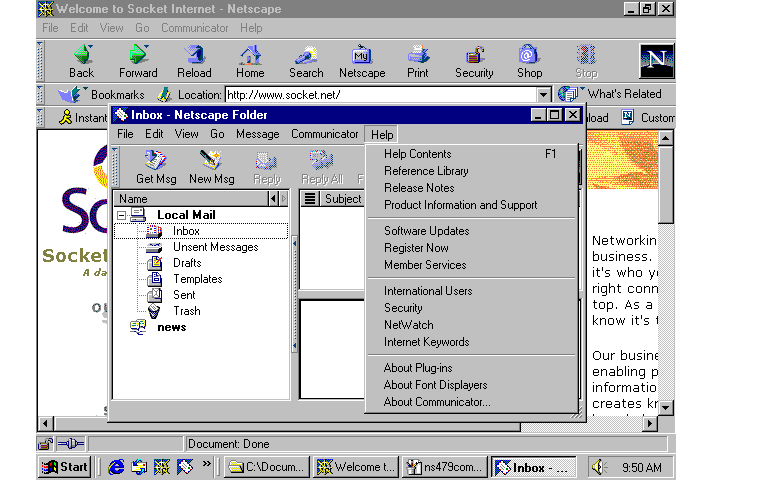Open the Message menu in Inbox window
The height and width of the screenshot is (480, 770).
(257, 134)
